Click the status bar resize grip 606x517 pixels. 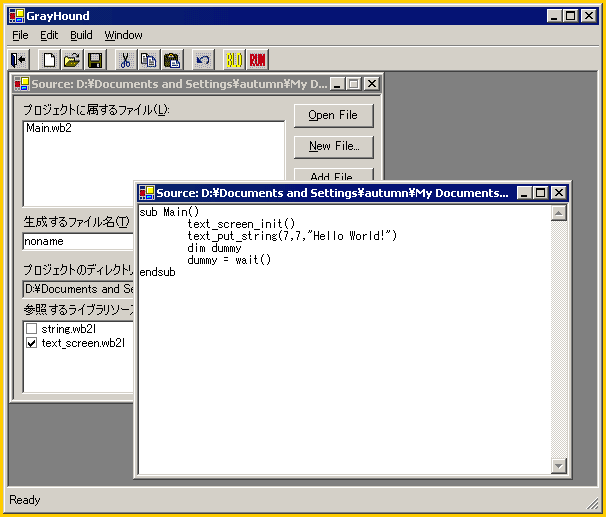point(592,503)
